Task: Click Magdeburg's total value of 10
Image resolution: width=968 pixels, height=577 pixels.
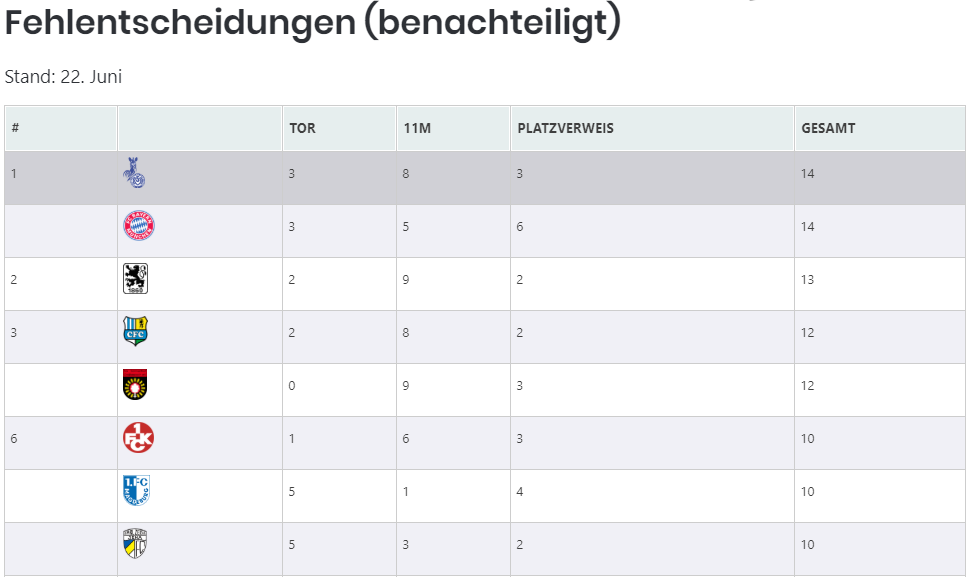Action: coord(808,491)
